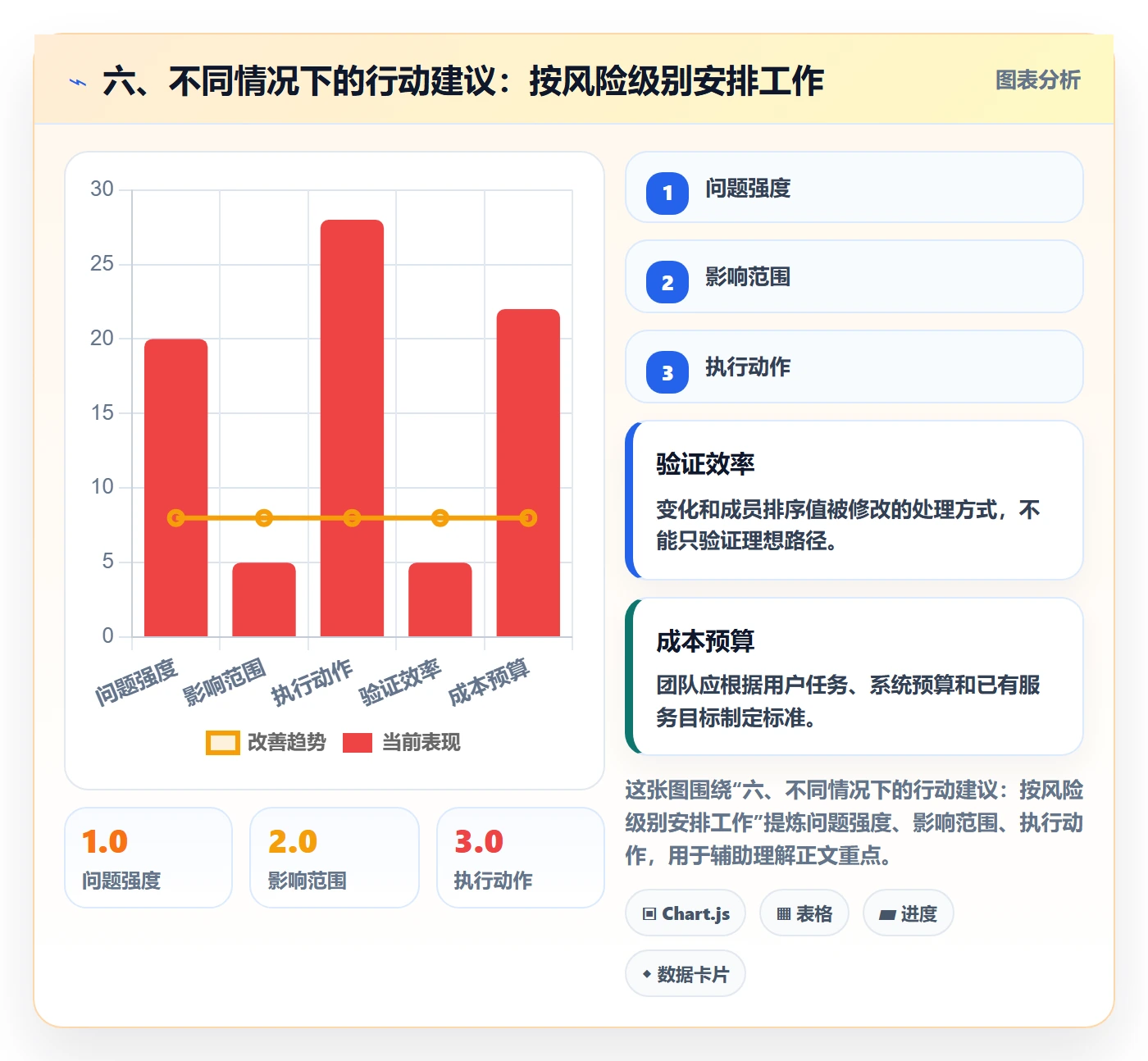Open the 图表分析 label in header

click(x=1037, y=80)
